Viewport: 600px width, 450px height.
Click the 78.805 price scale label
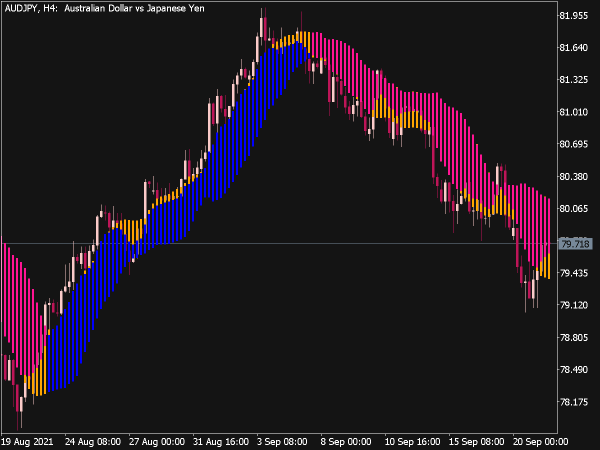(574, 338)
